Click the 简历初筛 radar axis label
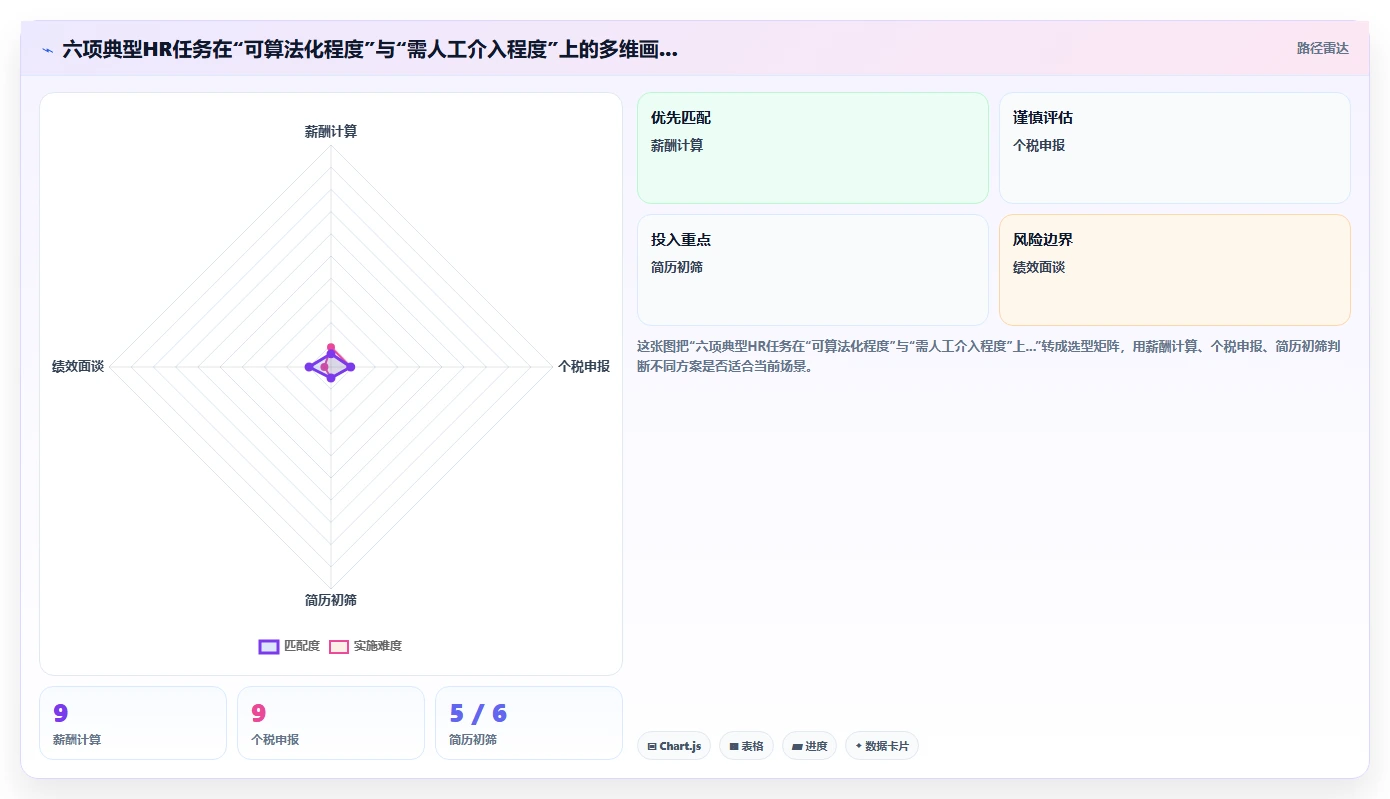 pos(331,600)
